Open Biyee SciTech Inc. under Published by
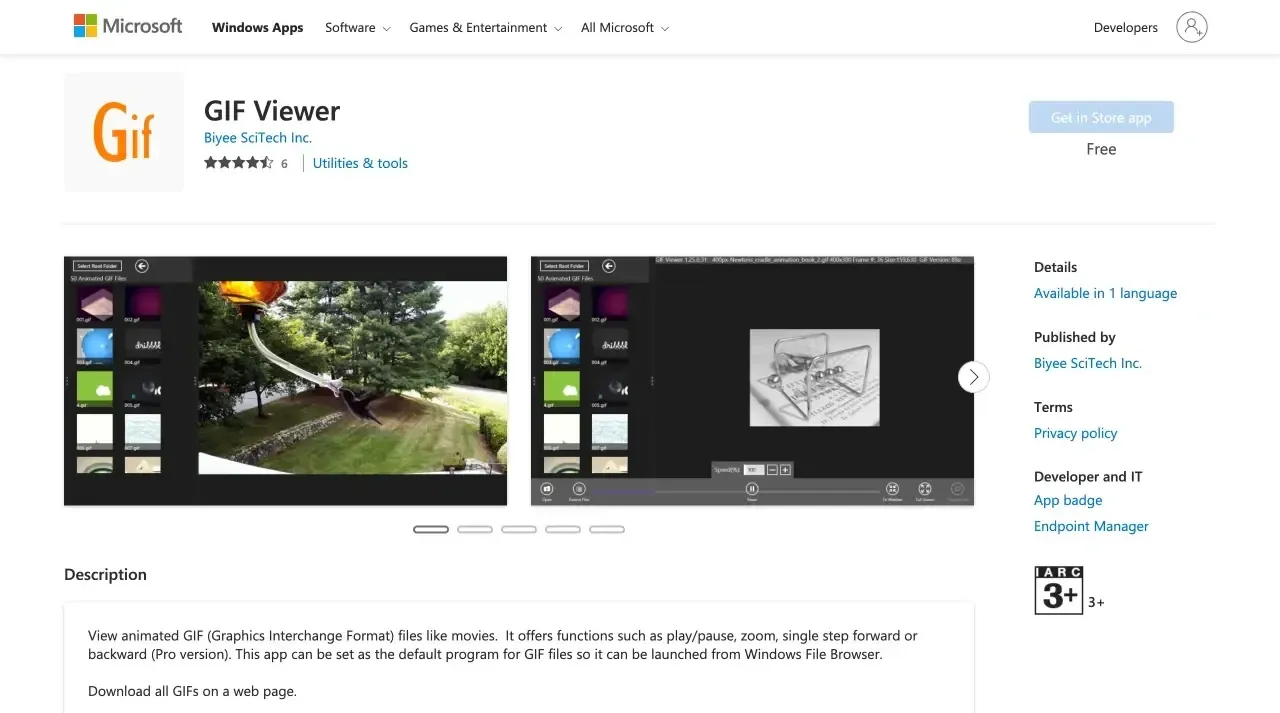The image size is (1280, 713). (x=1088, y=363)
